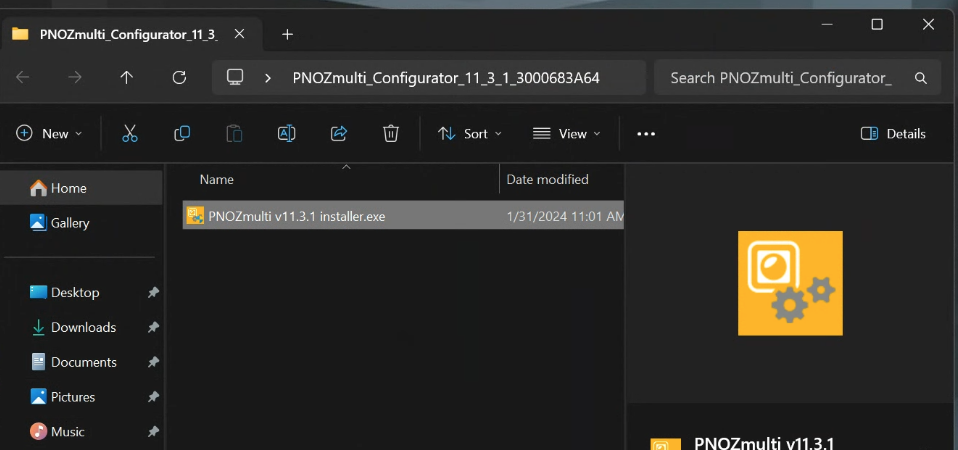Unpin Pictures using its pin icon
The image size is (958, 450).
153,397
